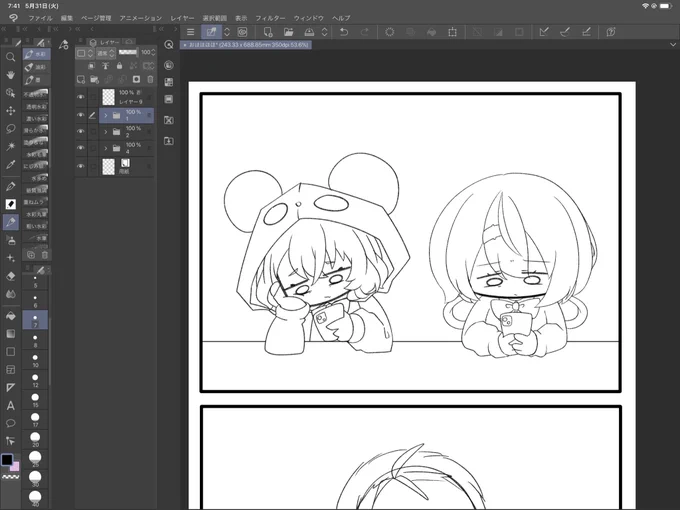Select the Airbrush tool
Image resolution: width=680 pixels, height=510 pixels.
coord(10,240)
